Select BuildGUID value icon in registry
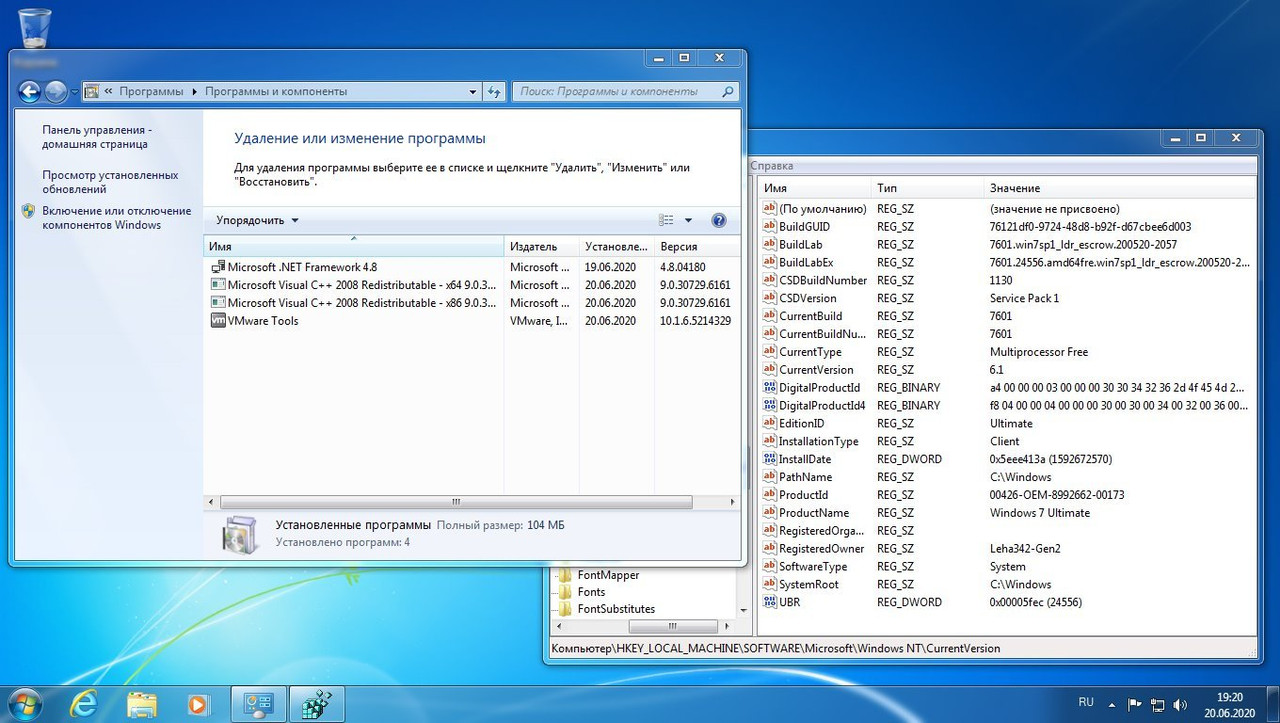 tap(769, 227)
